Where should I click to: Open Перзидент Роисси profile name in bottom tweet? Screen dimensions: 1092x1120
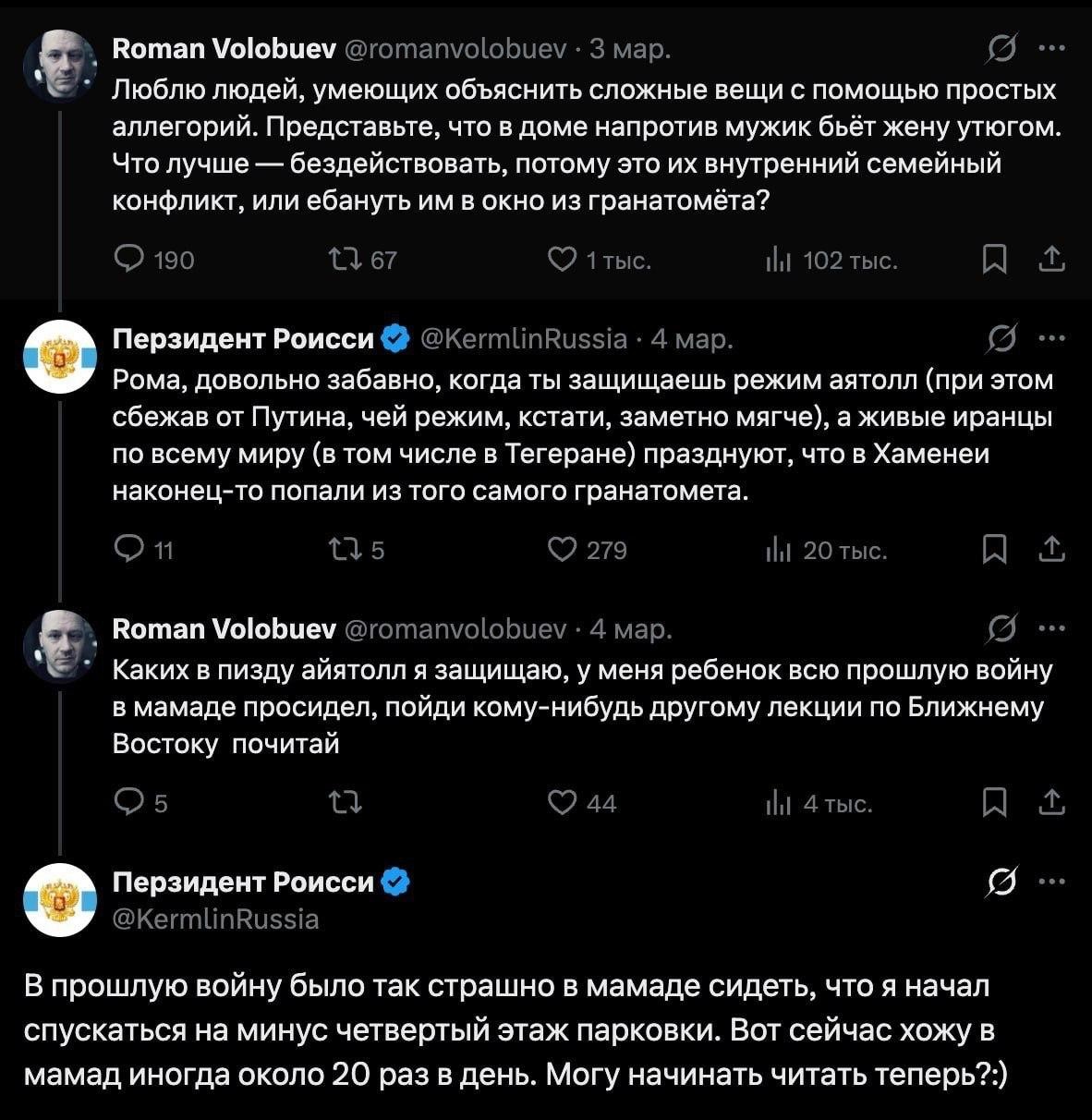pyautogui.click(x=242, y=883)
